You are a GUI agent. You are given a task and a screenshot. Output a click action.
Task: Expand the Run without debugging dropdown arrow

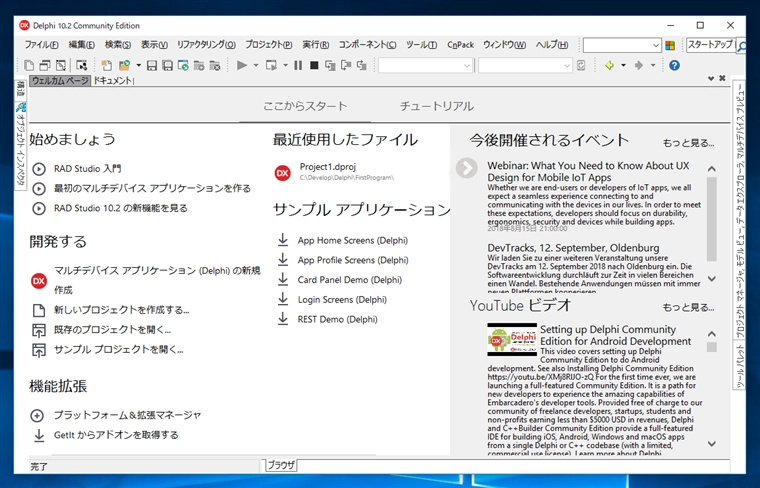pos(285,65)
